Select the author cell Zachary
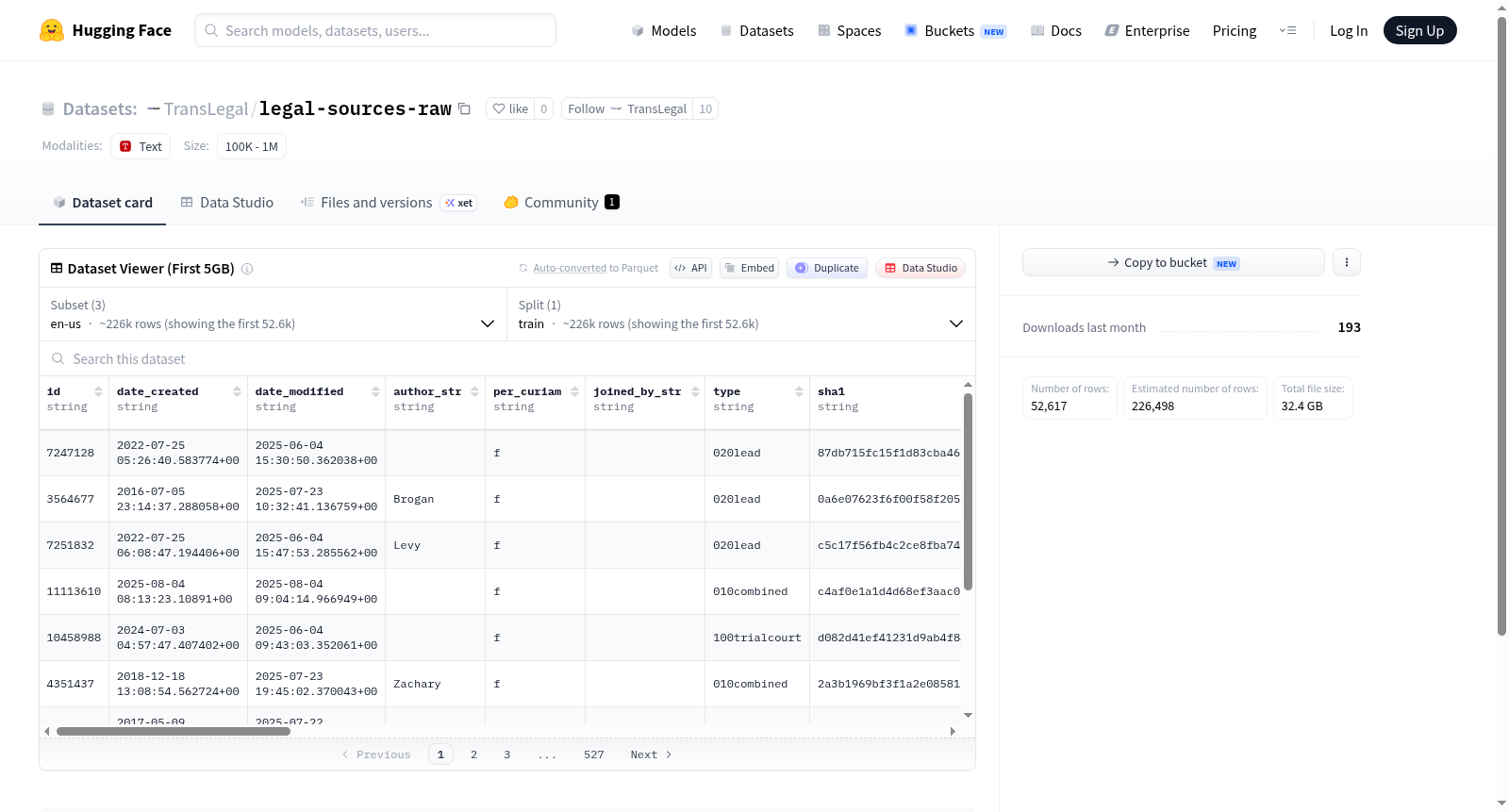This screenshot has height=812, width=1509. coord(435,684)
